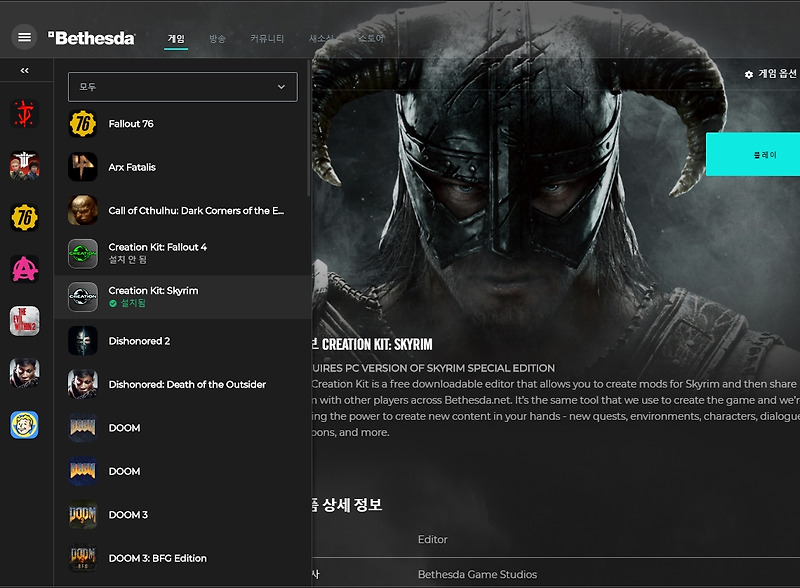This screenshot has height=588, width=800.
Task: Select Creation Kit: Skyrim entry
Action: tap(183, 297)
